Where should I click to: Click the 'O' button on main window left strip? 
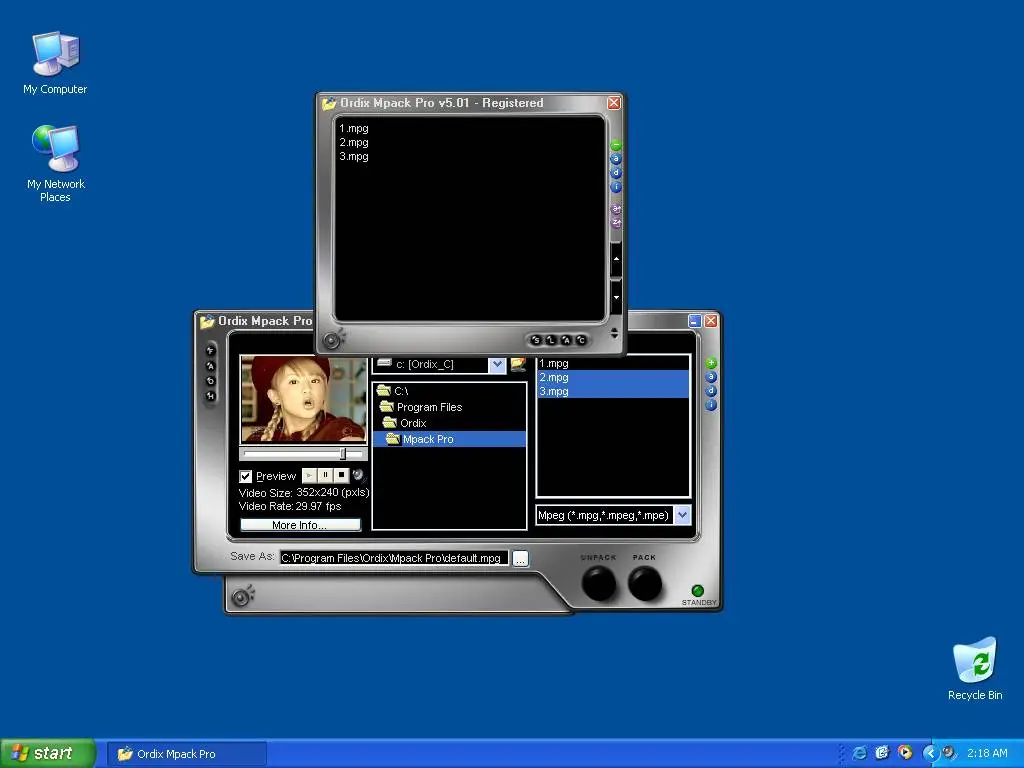click(x=210, y=381)
